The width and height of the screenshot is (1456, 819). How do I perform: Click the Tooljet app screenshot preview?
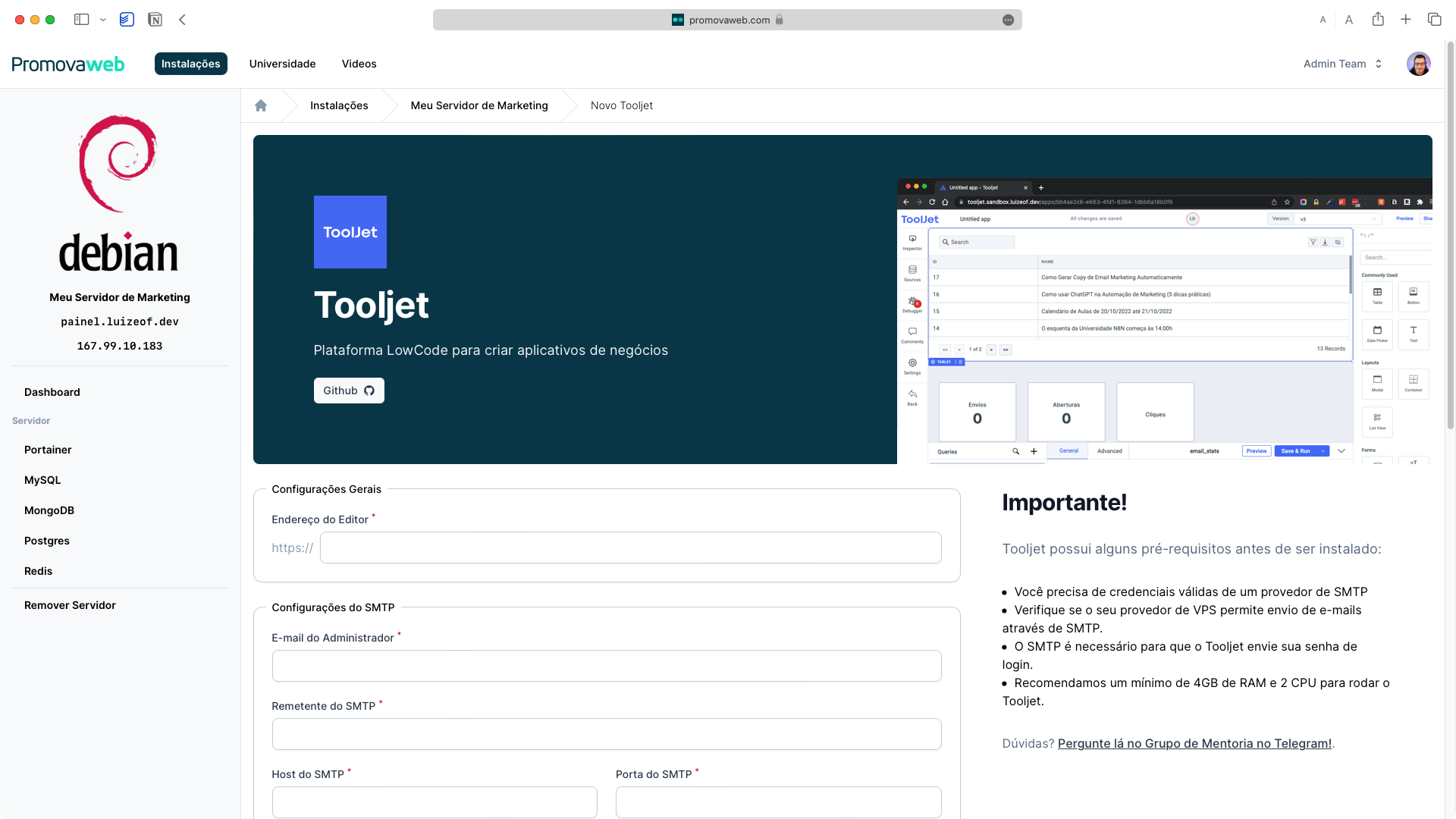tap(1165, 322)
